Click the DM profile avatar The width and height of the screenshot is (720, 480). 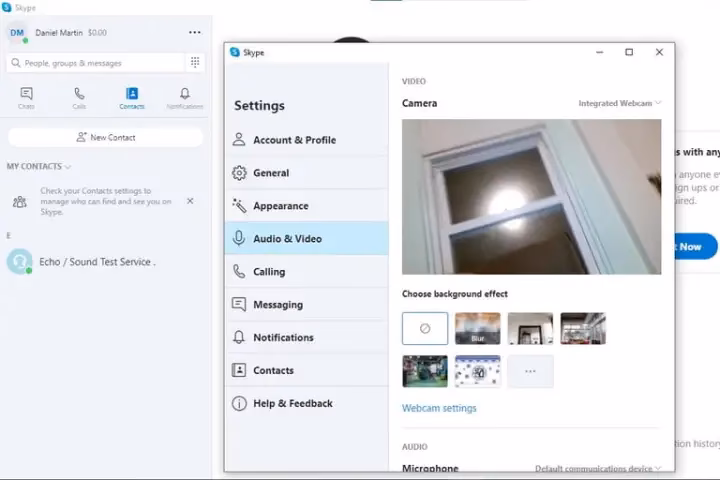pos(17,33)
